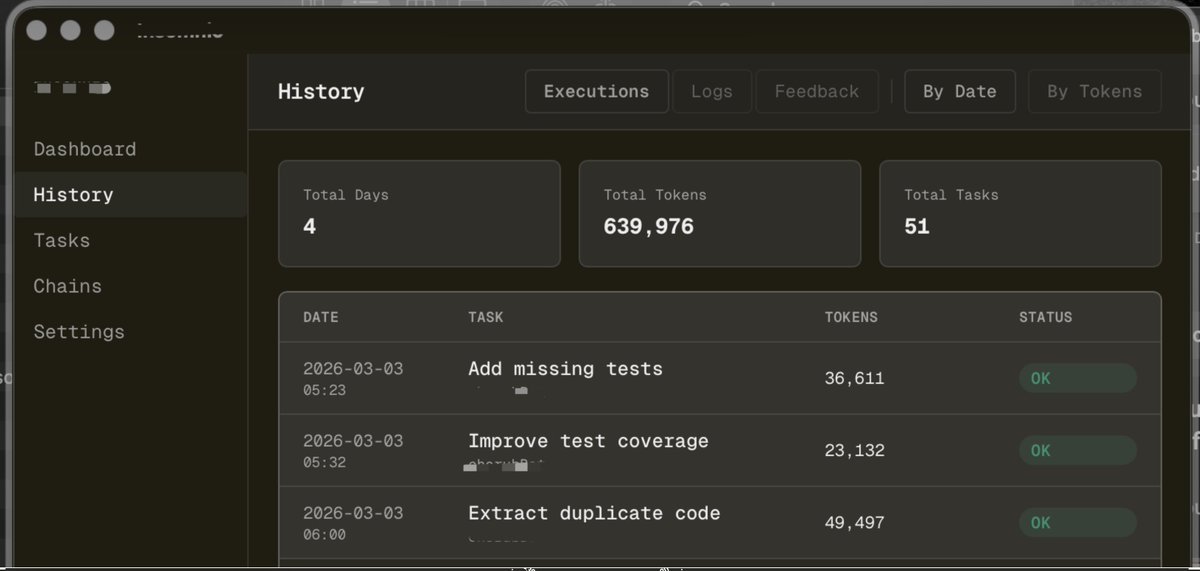Click the STATUS column header
This screenshot has width=1200, height=571.
1045,317
